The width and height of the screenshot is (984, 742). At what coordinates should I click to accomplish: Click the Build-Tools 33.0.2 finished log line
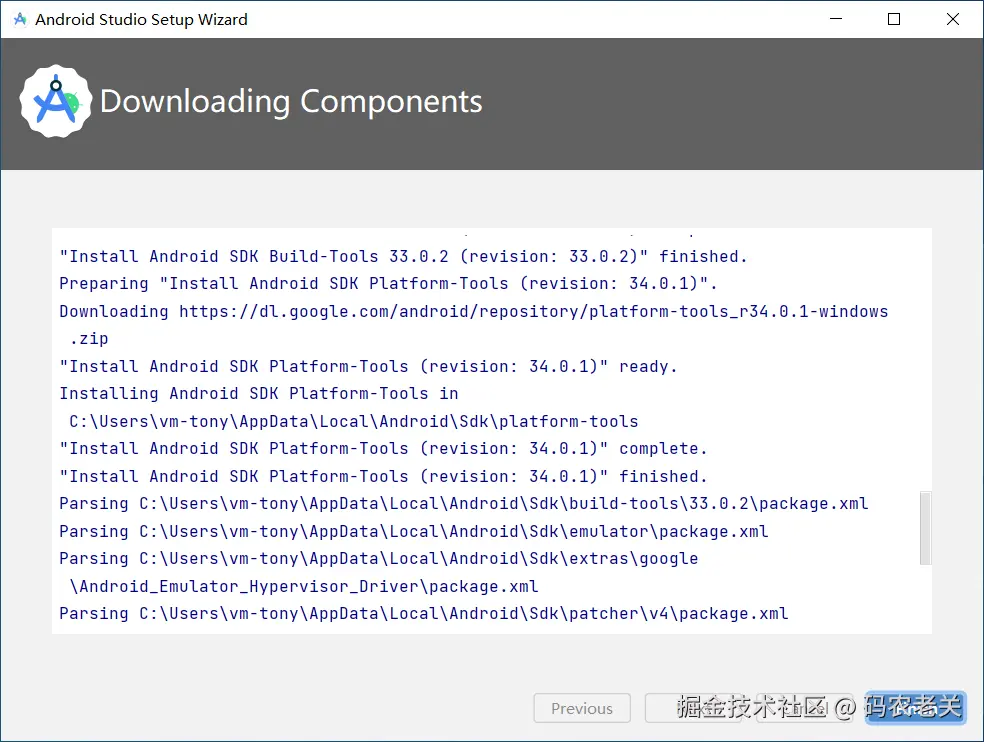[x=403, y=256]
